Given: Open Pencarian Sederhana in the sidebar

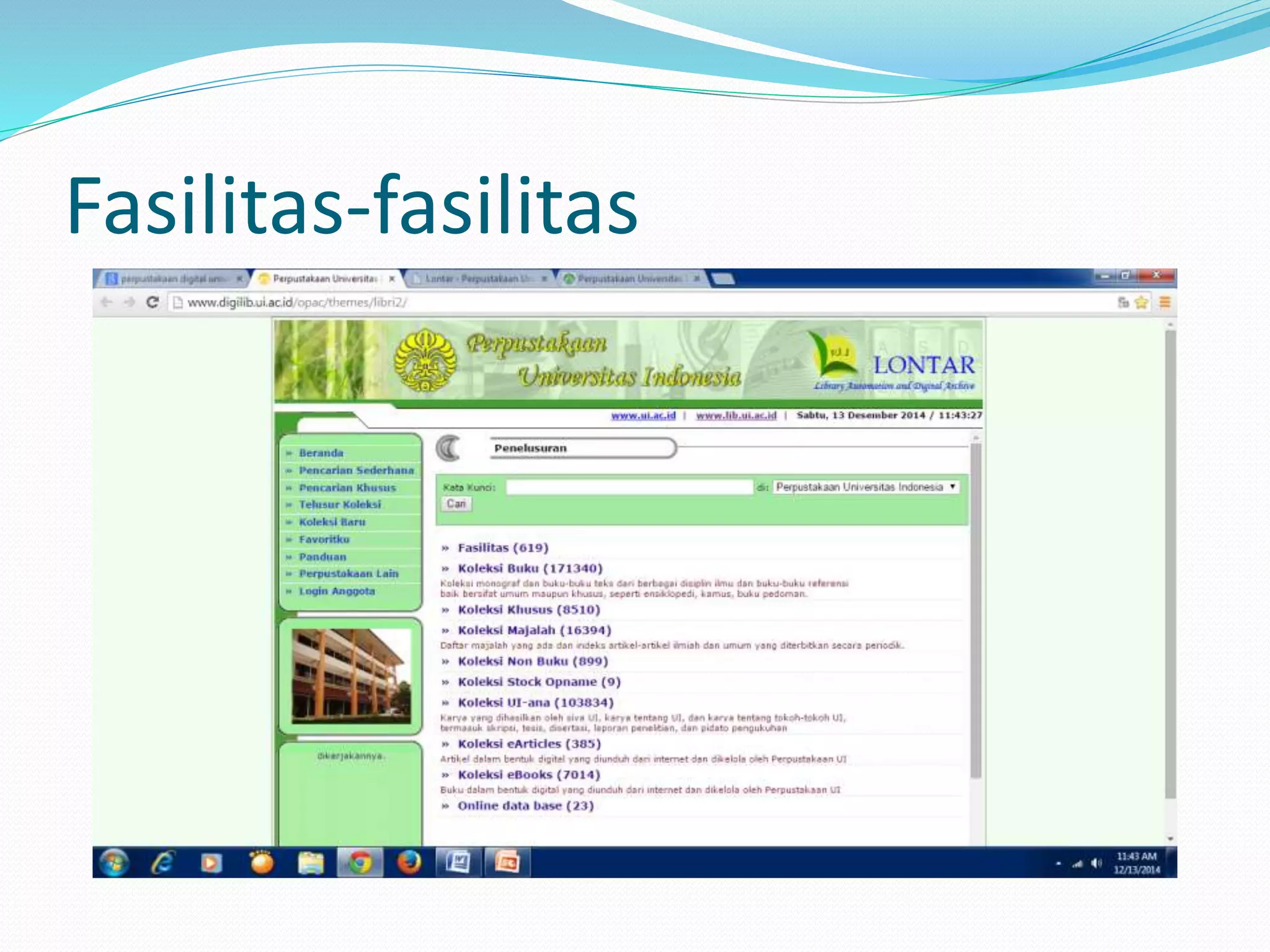Looking at the screenshot, I should tap(356, 470).
